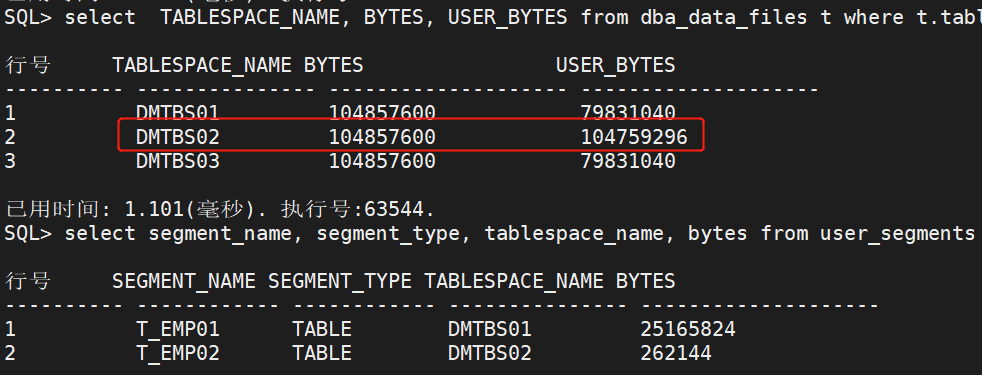The height and width of the screenshot is (375, 982).
Task: Click the SEGMENT_TYPE column header
Action: 339,282
